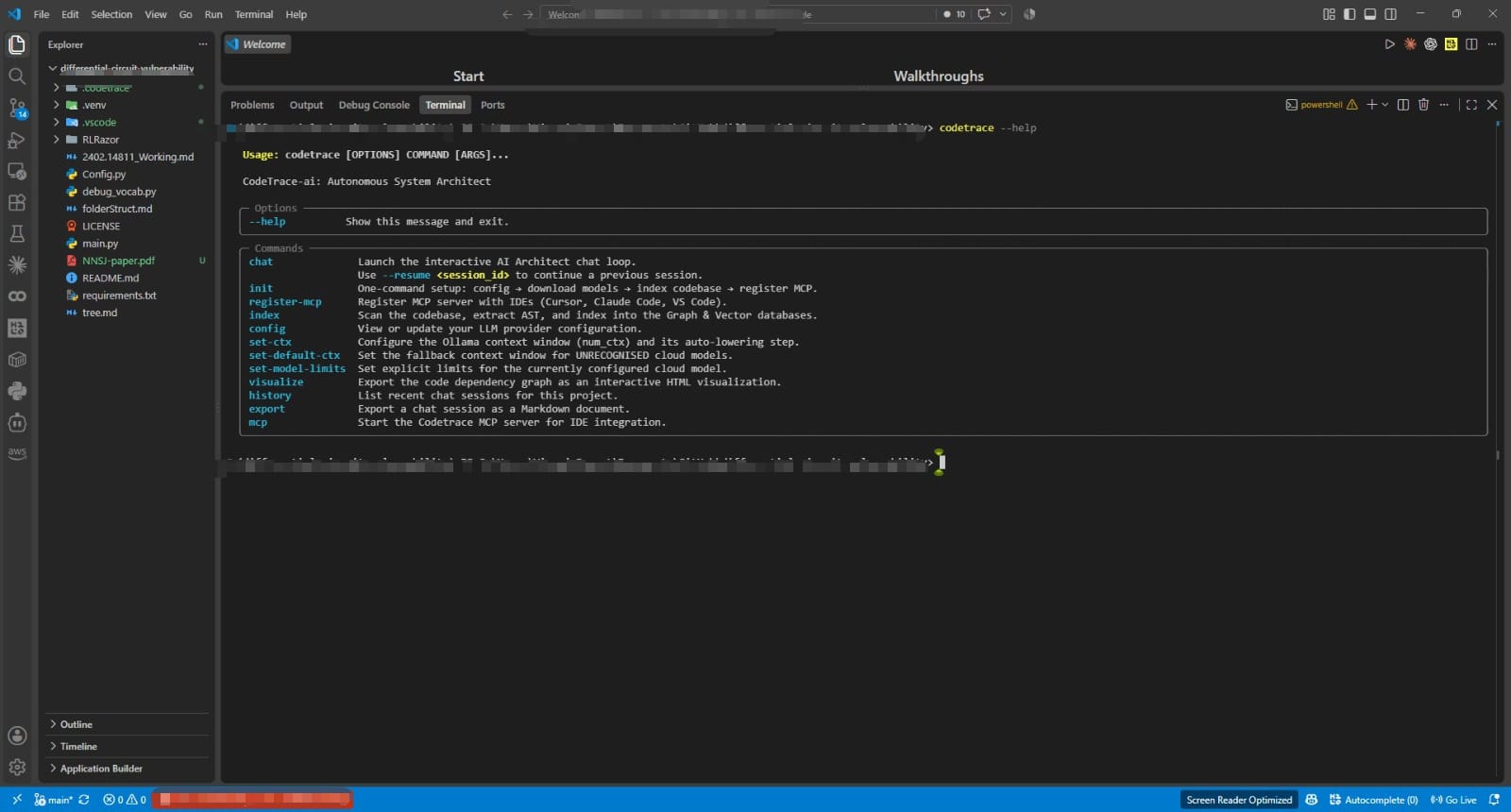Open the notifications bell
Screen dimensions: 1511x812
1494,800
